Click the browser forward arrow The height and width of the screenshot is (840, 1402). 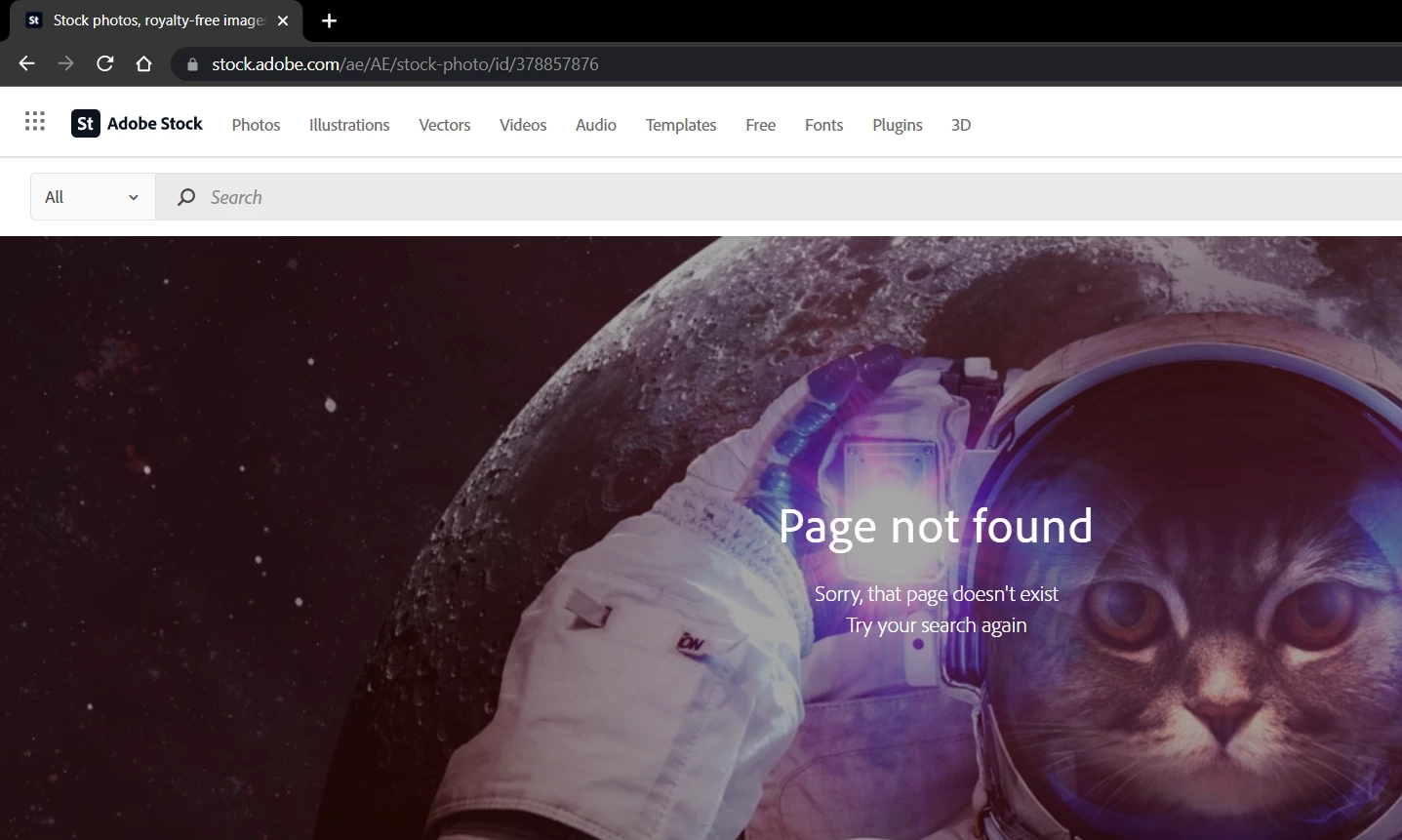(65, 63)
